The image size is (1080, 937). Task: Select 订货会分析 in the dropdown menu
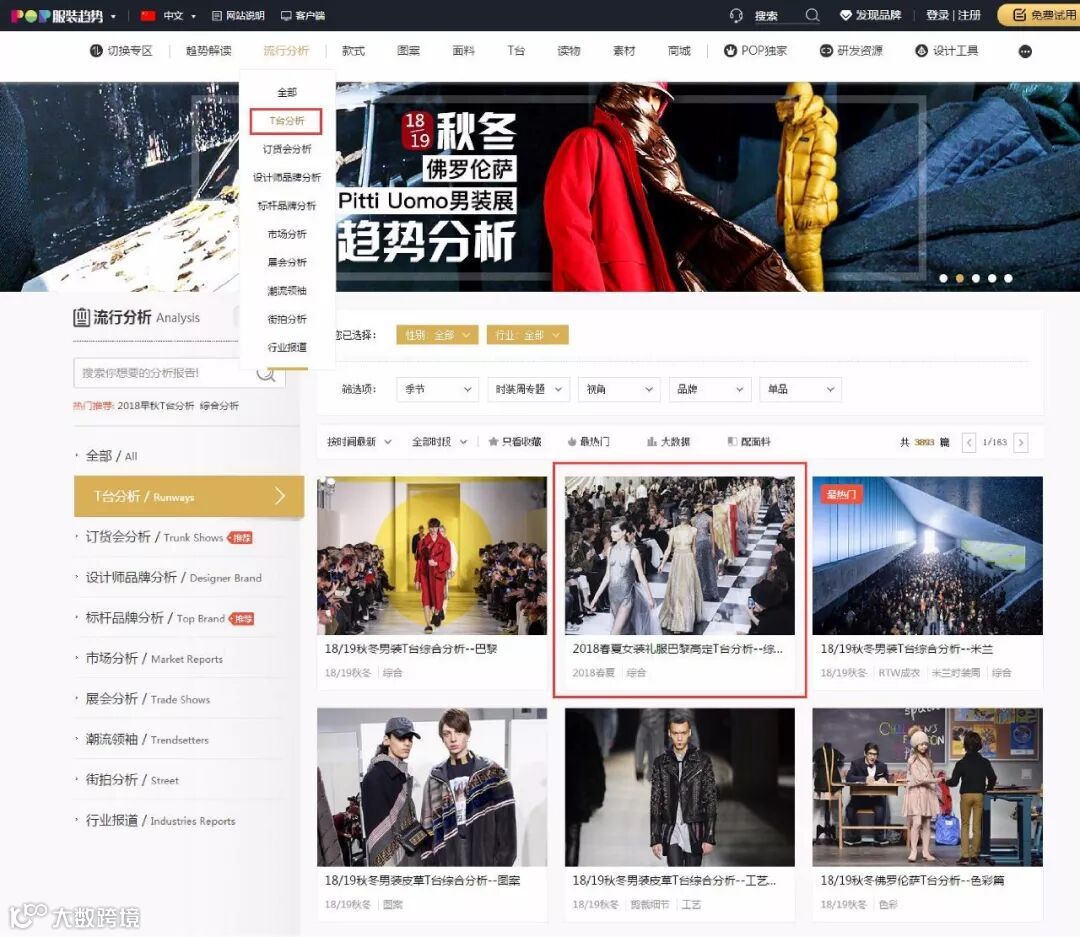(x=287, y=149)
